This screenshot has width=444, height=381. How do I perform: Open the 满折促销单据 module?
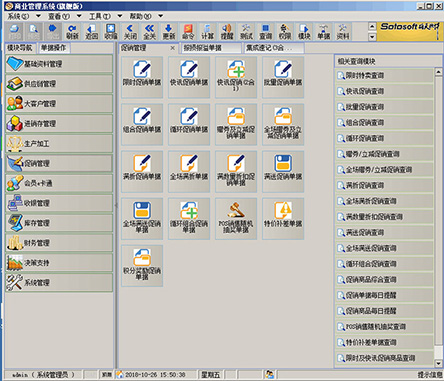(142, 171)
